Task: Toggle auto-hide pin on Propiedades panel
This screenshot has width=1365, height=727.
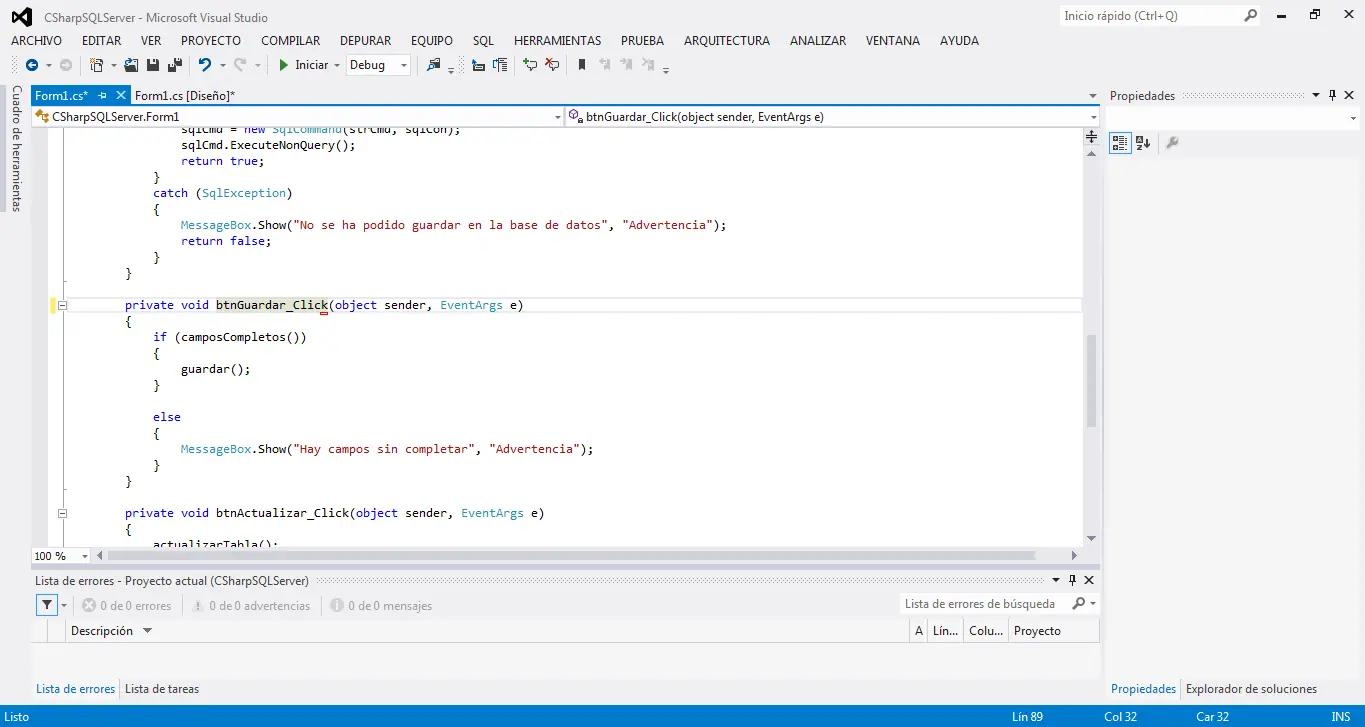Action: tap(1332, 96)
